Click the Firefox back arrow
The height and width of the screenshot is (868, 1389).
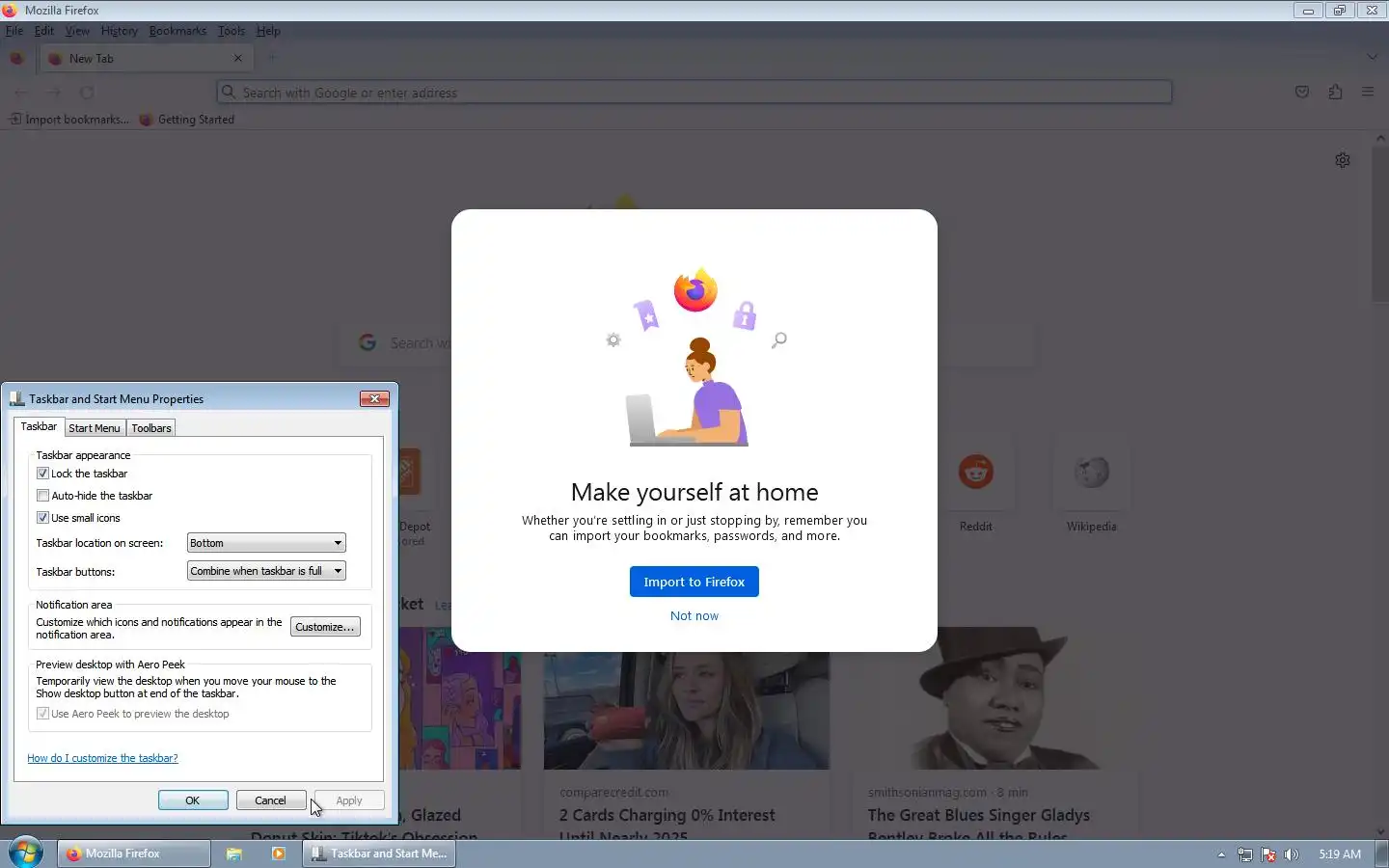point(21,93)
